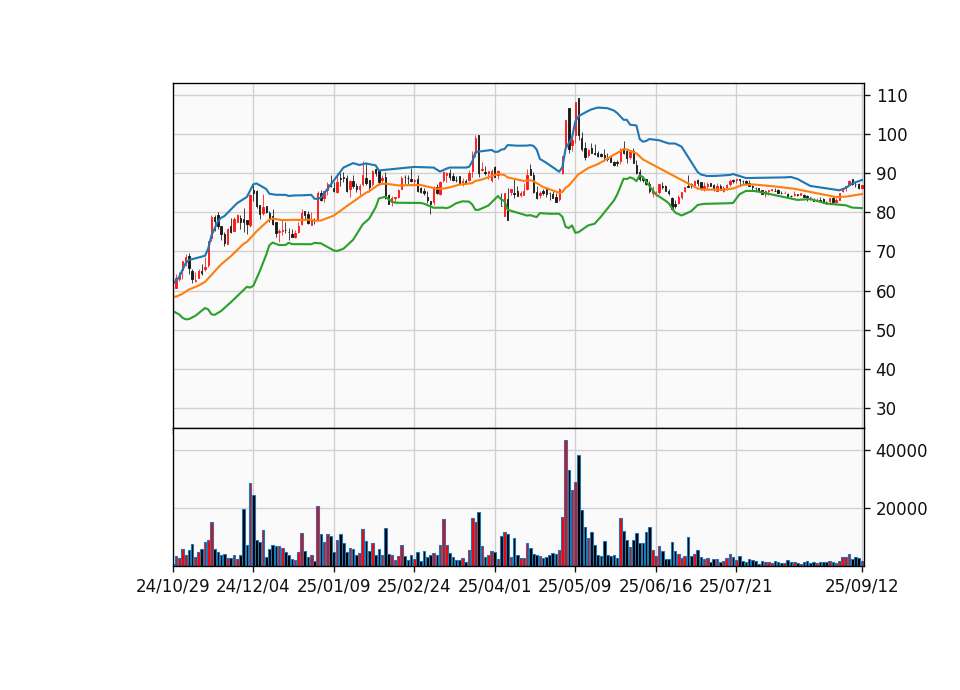Viewport: 960px width, 690px height.
Task: Click the 25/05/09 date label
Action: [x=575, y=586]
